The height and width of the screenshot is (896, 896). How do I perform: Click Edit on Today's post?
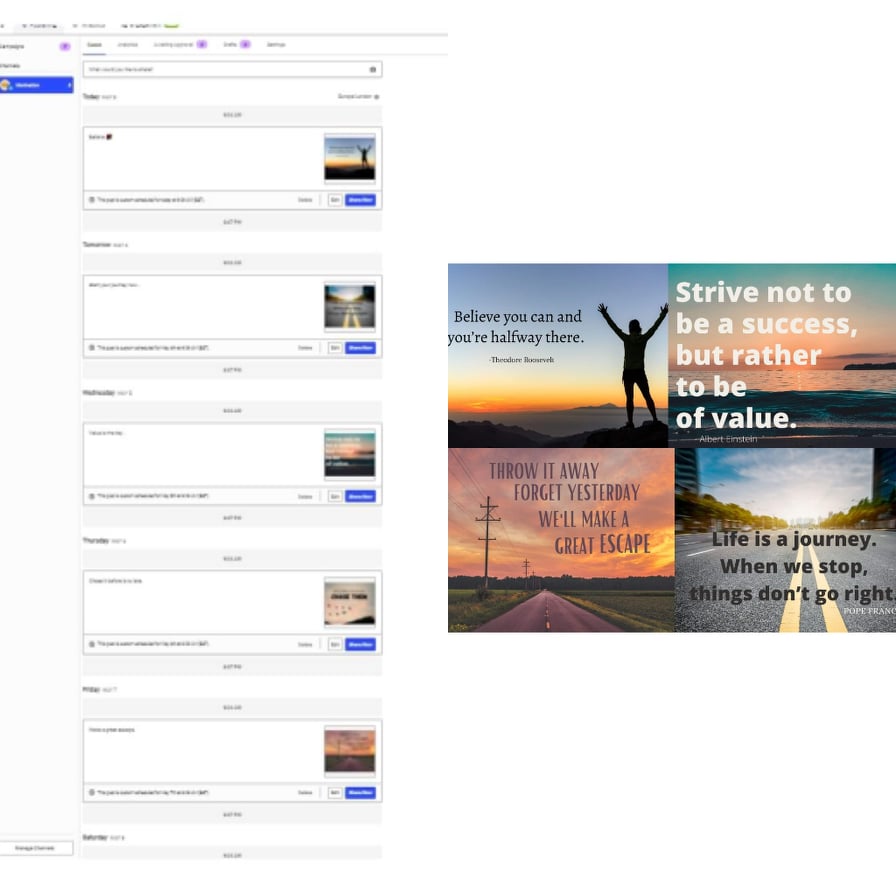335,200
